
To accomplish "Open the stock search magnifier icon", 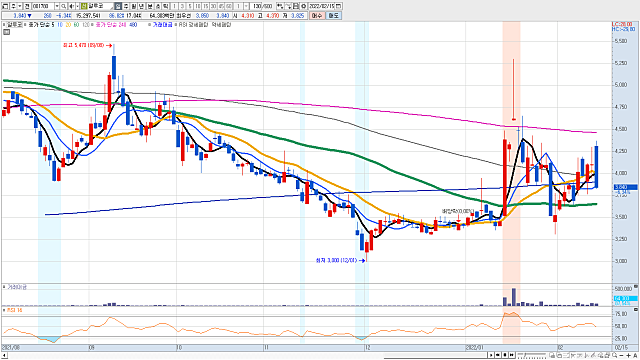I will pyautogui.click(x=63, y=6).
